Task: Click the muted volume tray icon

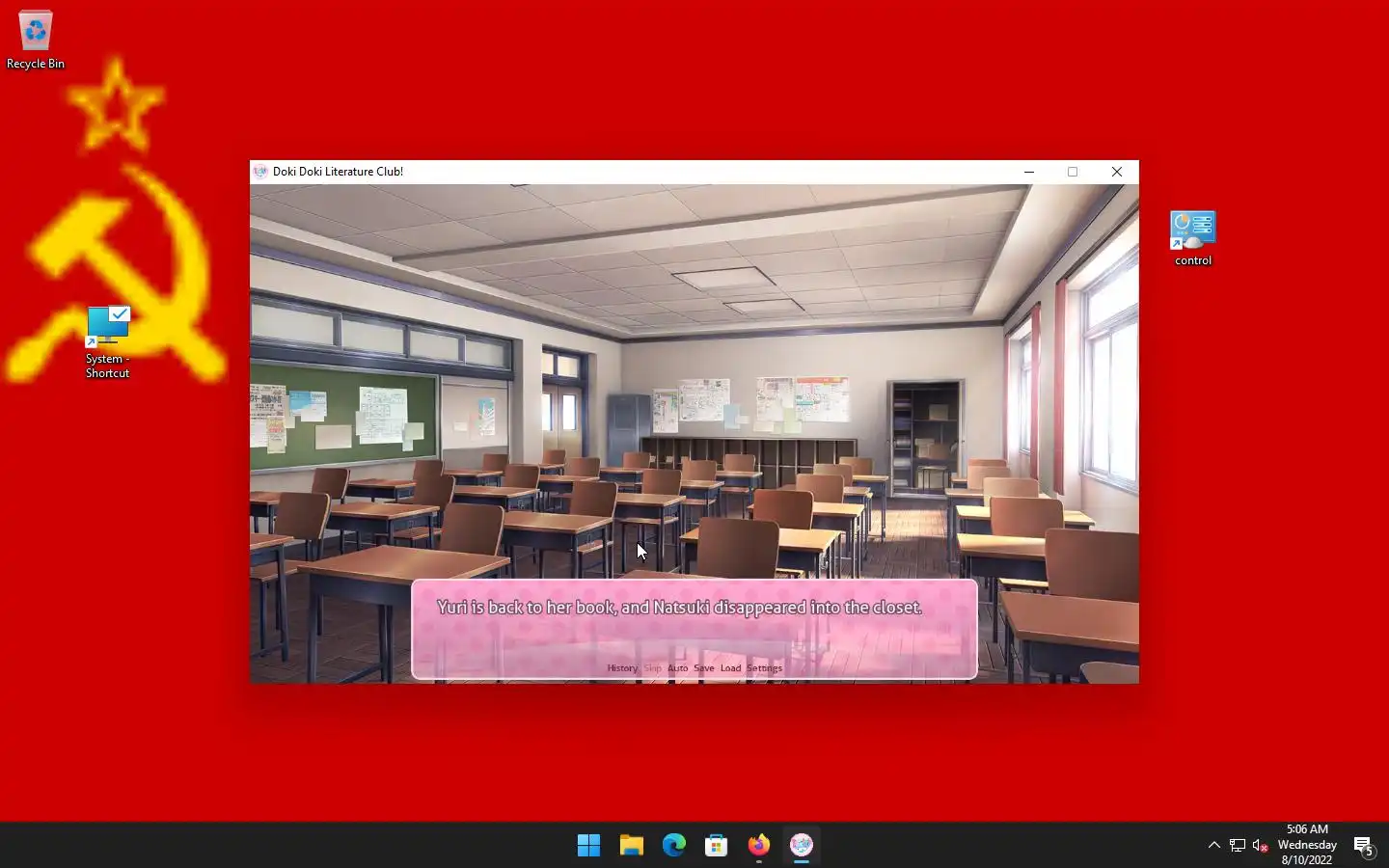Action: coord(1260,845)
